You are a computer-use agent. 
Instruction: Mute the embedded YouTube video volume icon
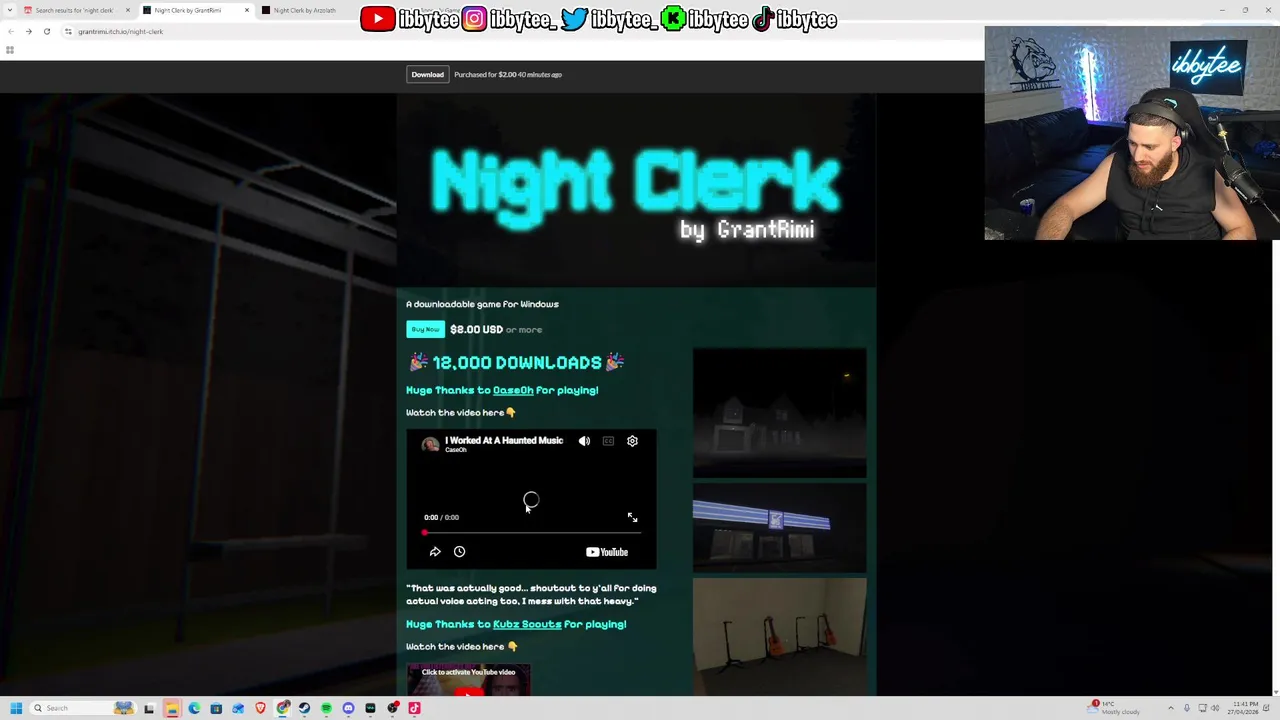[584, 441]
